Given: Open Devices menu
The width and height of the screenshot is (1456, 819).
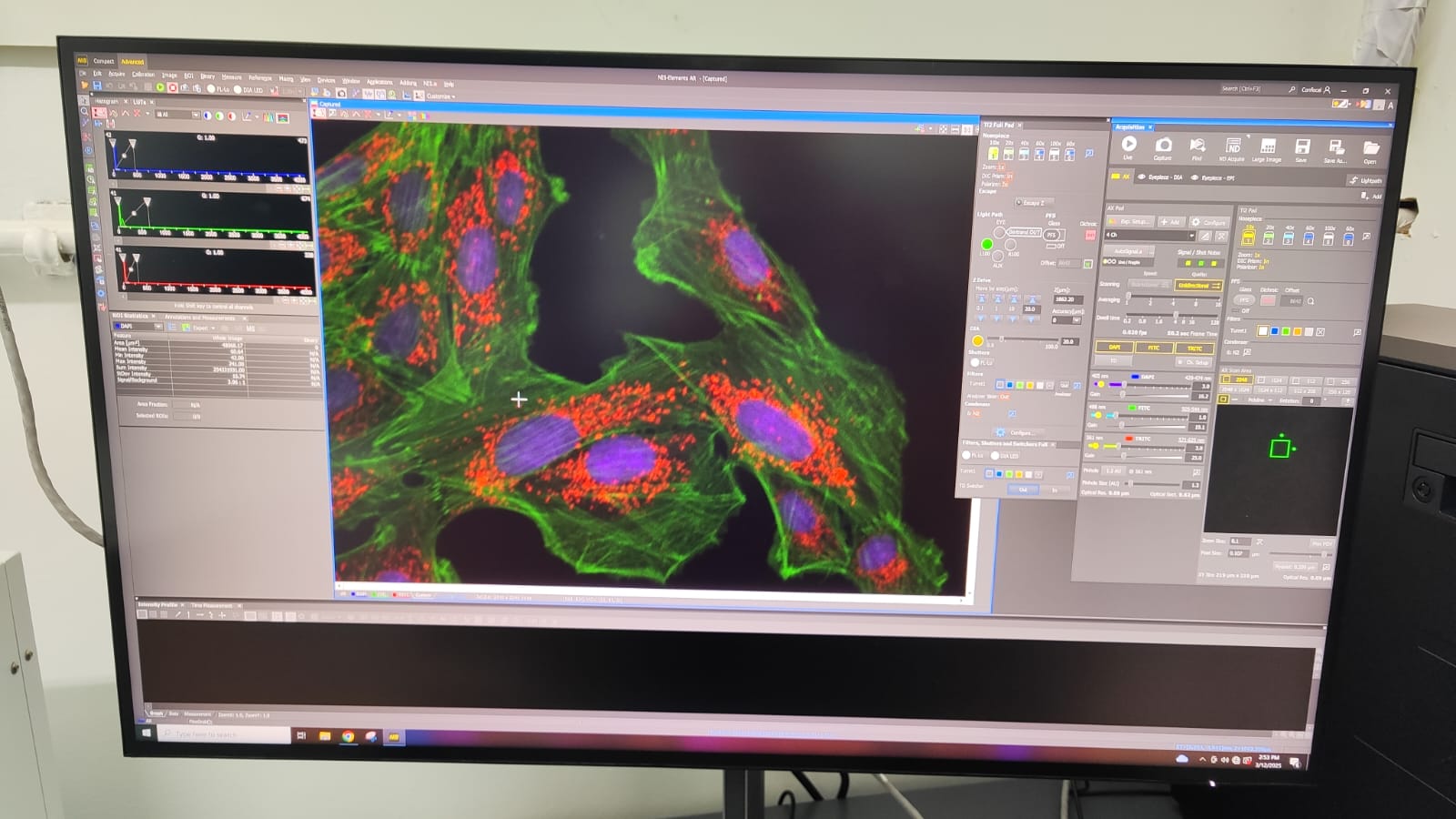Looking at the screenshot, I should click(326, 80).
